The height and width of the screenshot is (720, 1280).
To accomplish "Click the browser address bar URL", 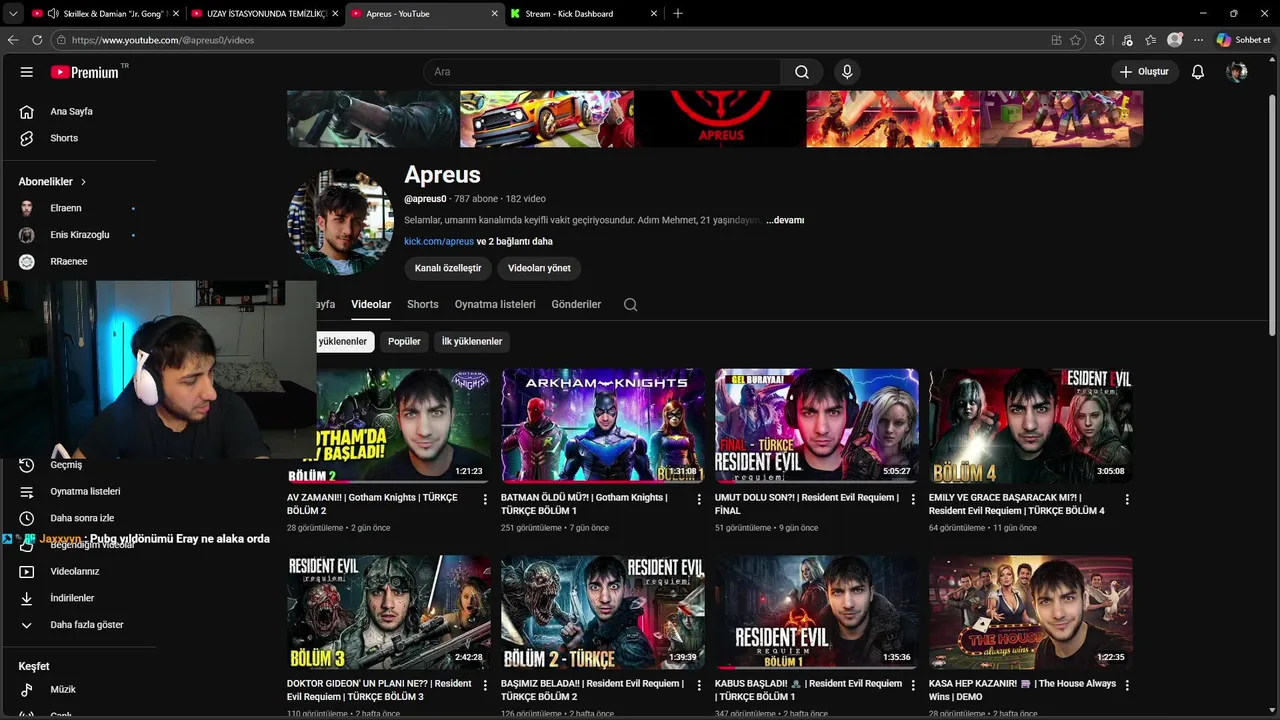I will tap(163, 40).
